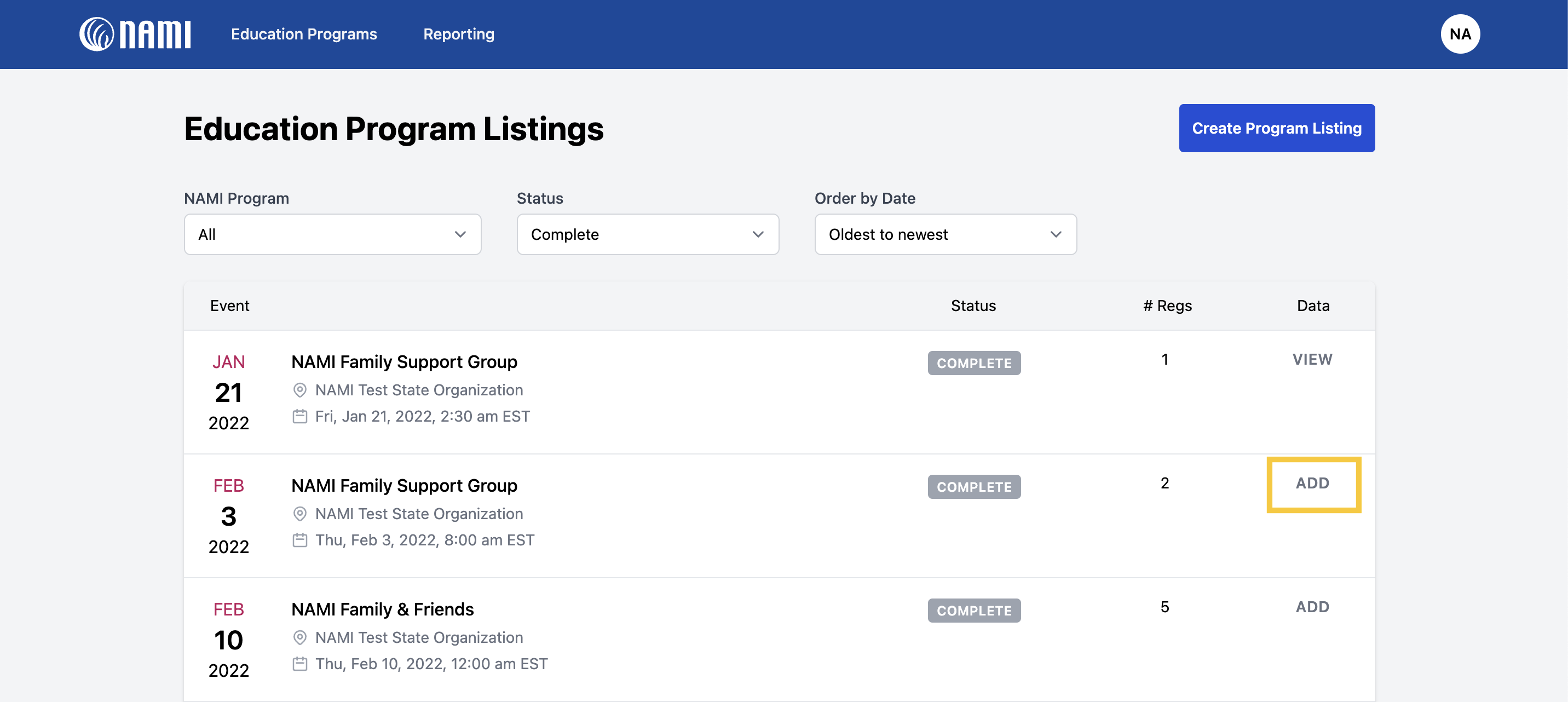The height and width of the screenshot is (702, 1568).
Task: Click ADD data for Family & Friends
Action: (1312, 607)
